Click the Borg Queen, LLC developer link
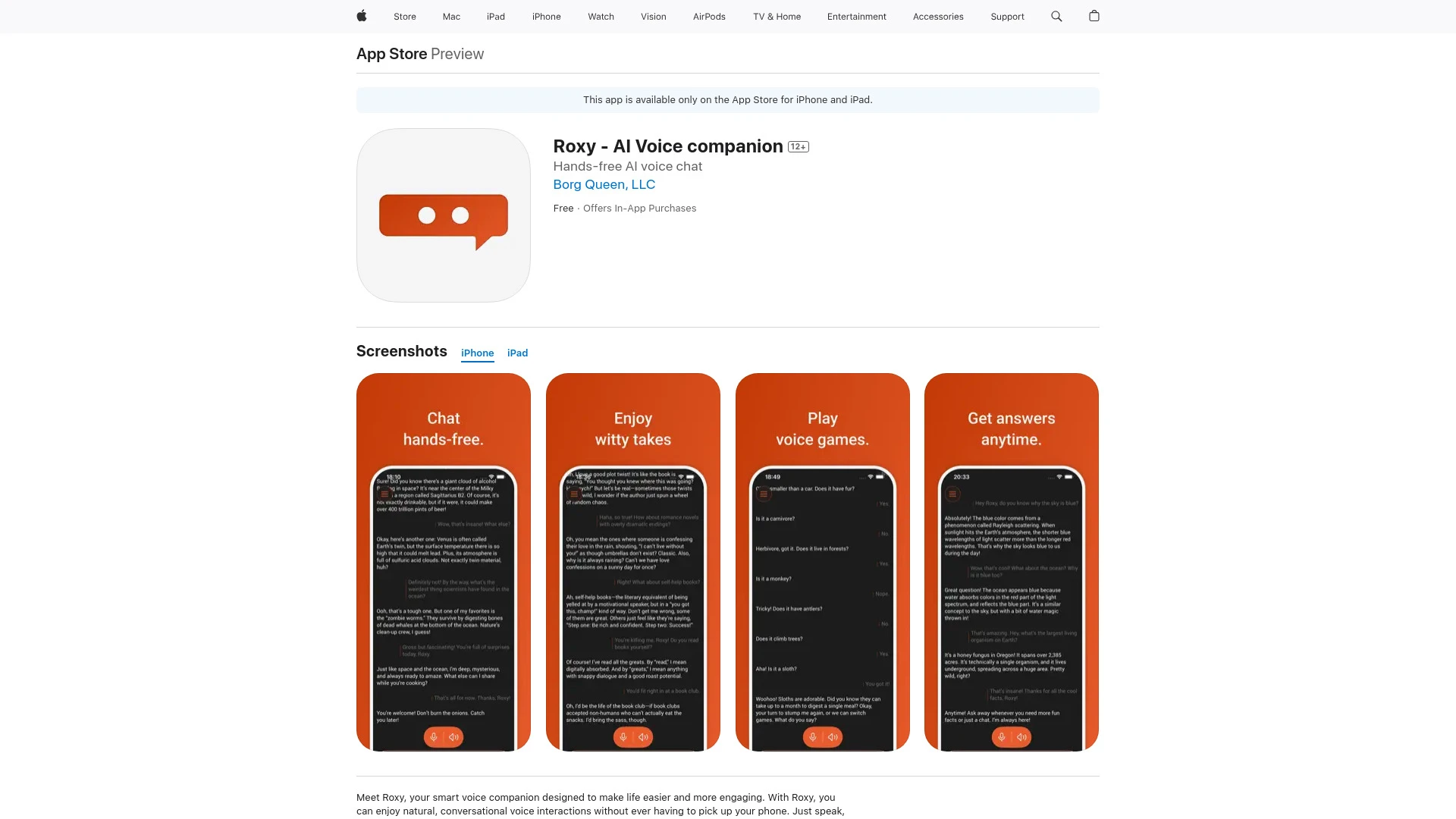 coord(604,184)
